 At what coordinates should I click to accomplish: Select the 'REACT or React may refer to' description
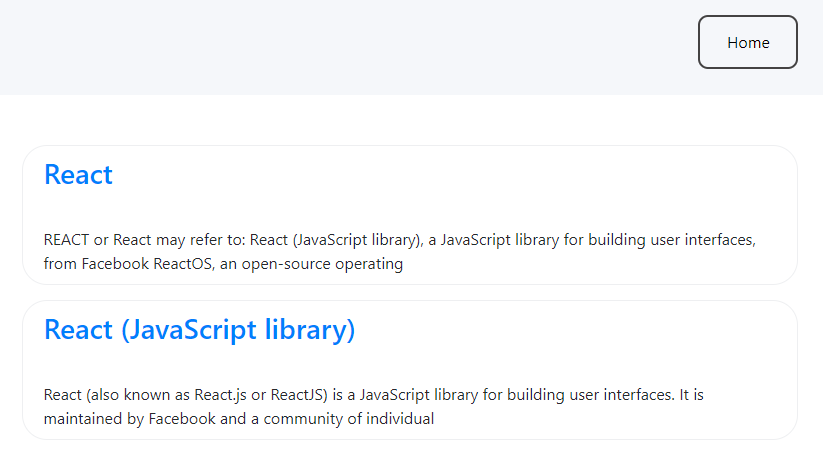click(399, 251)
